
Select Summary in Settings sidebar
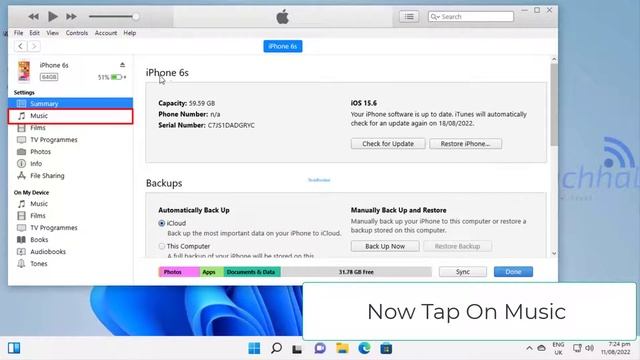[x=70, y=104]
